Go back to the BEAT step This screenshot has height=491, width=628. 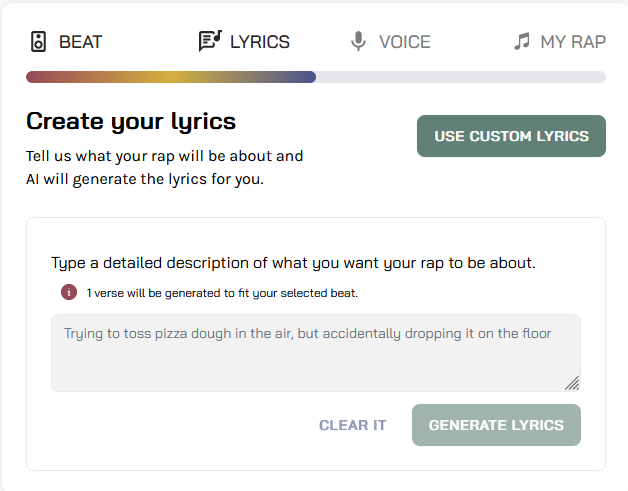tap(80, 42)
